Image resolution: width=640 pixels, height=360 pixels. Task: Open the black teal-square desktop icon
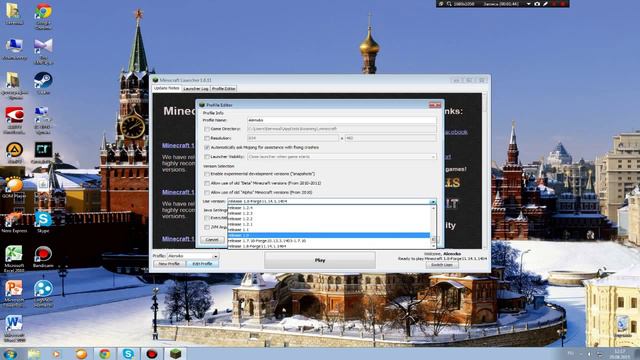pos(43,153)
